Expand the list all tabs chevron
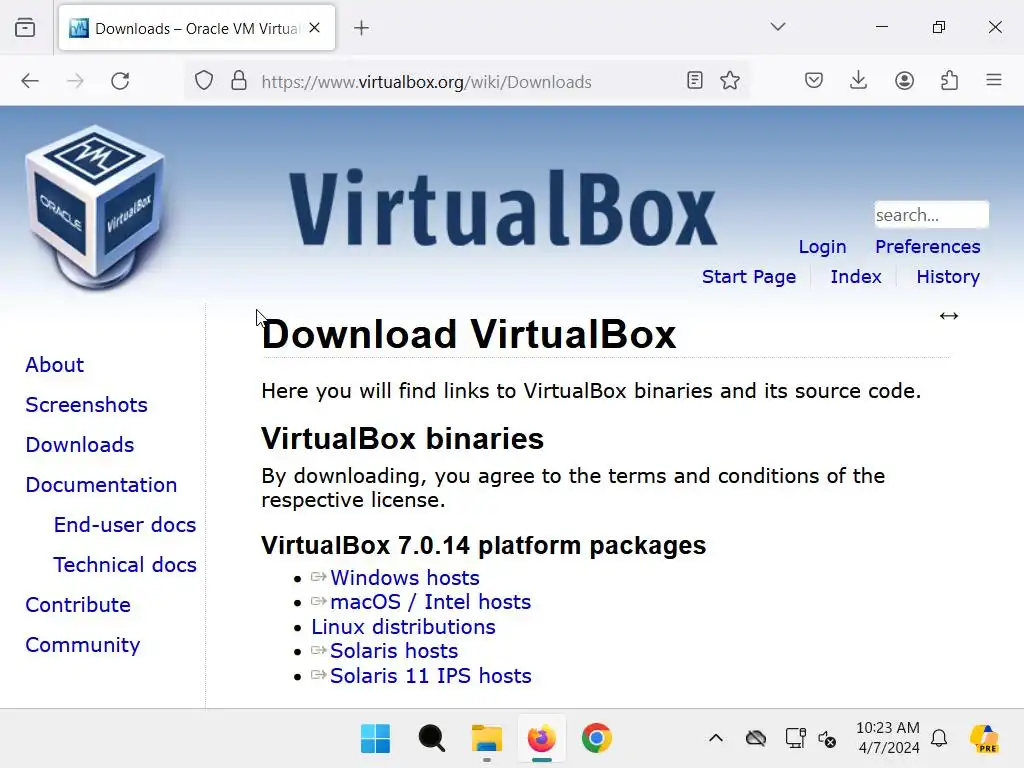The image size is (1024, 768). 777,27
